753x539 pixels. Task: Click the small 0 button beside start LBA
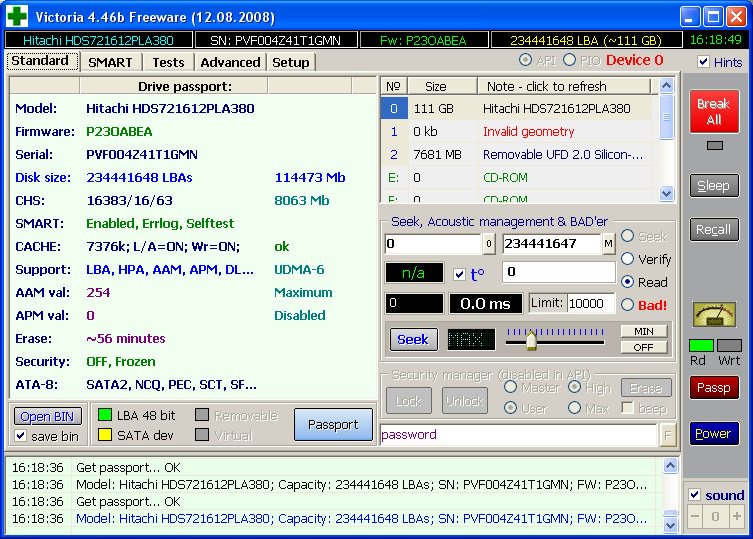488,244
